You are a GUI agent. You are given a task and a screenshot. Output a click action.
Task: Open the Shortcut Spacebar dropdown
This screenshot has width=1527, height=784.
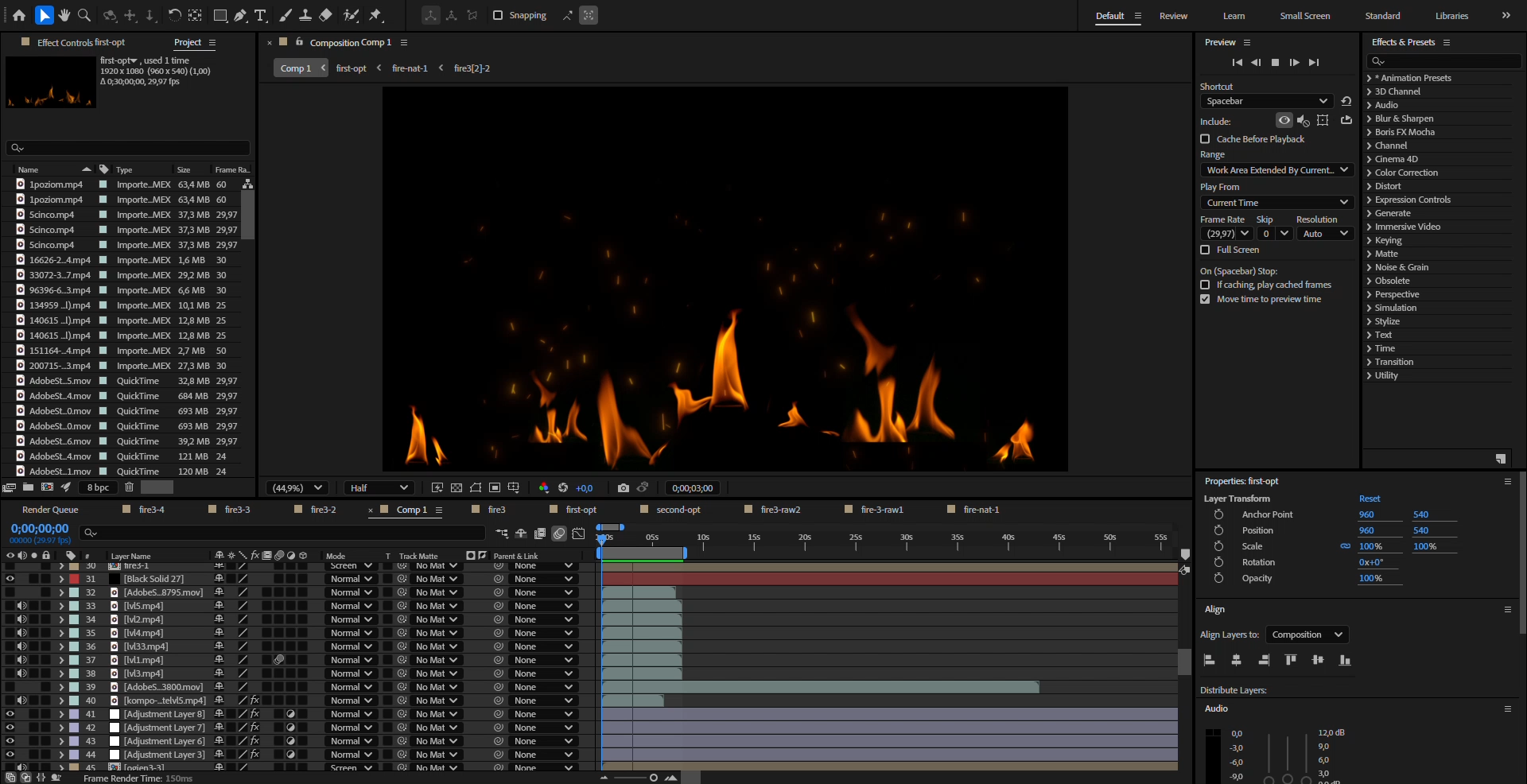(1265, 101)
